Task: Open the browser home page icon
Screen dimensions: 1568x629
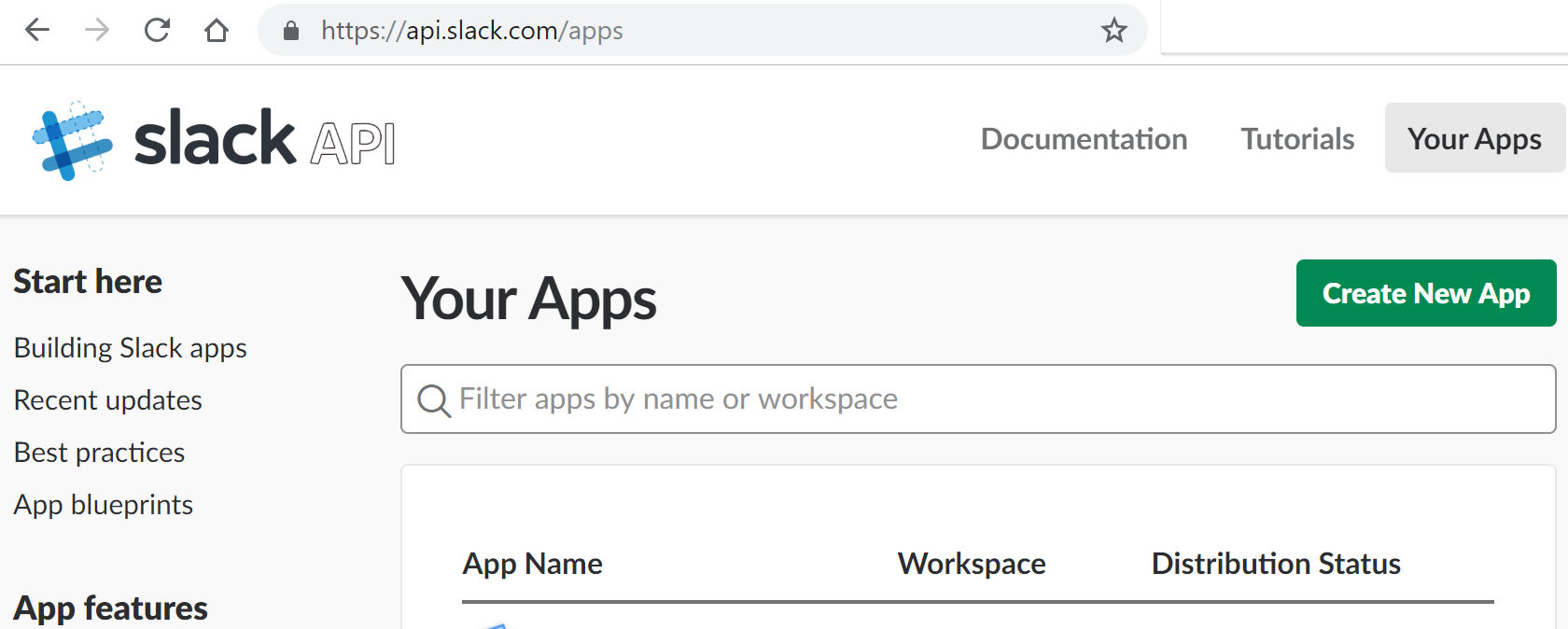Action: pyautogui.click(x=217, y=31)
